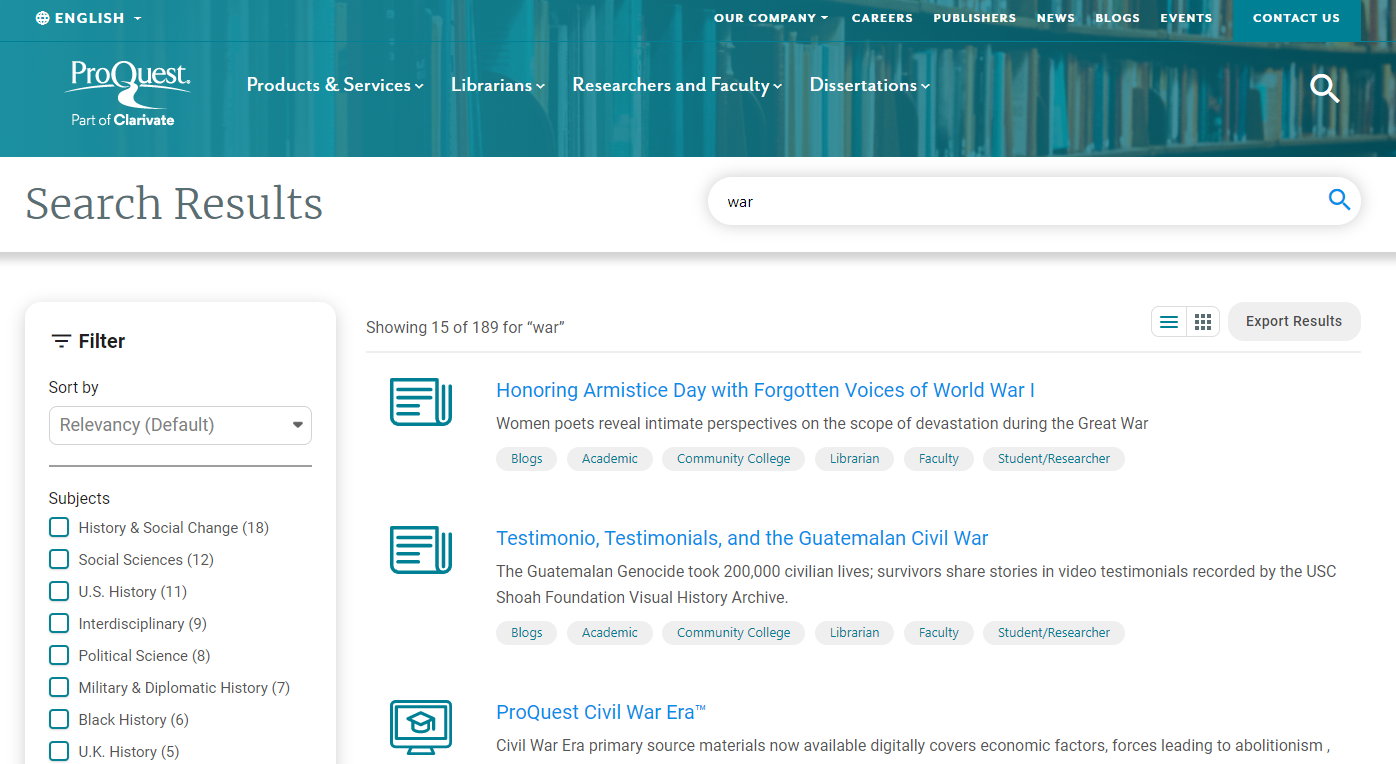
Task: Click Librarian tag under Testimonio result
Action: pos(855,633)
